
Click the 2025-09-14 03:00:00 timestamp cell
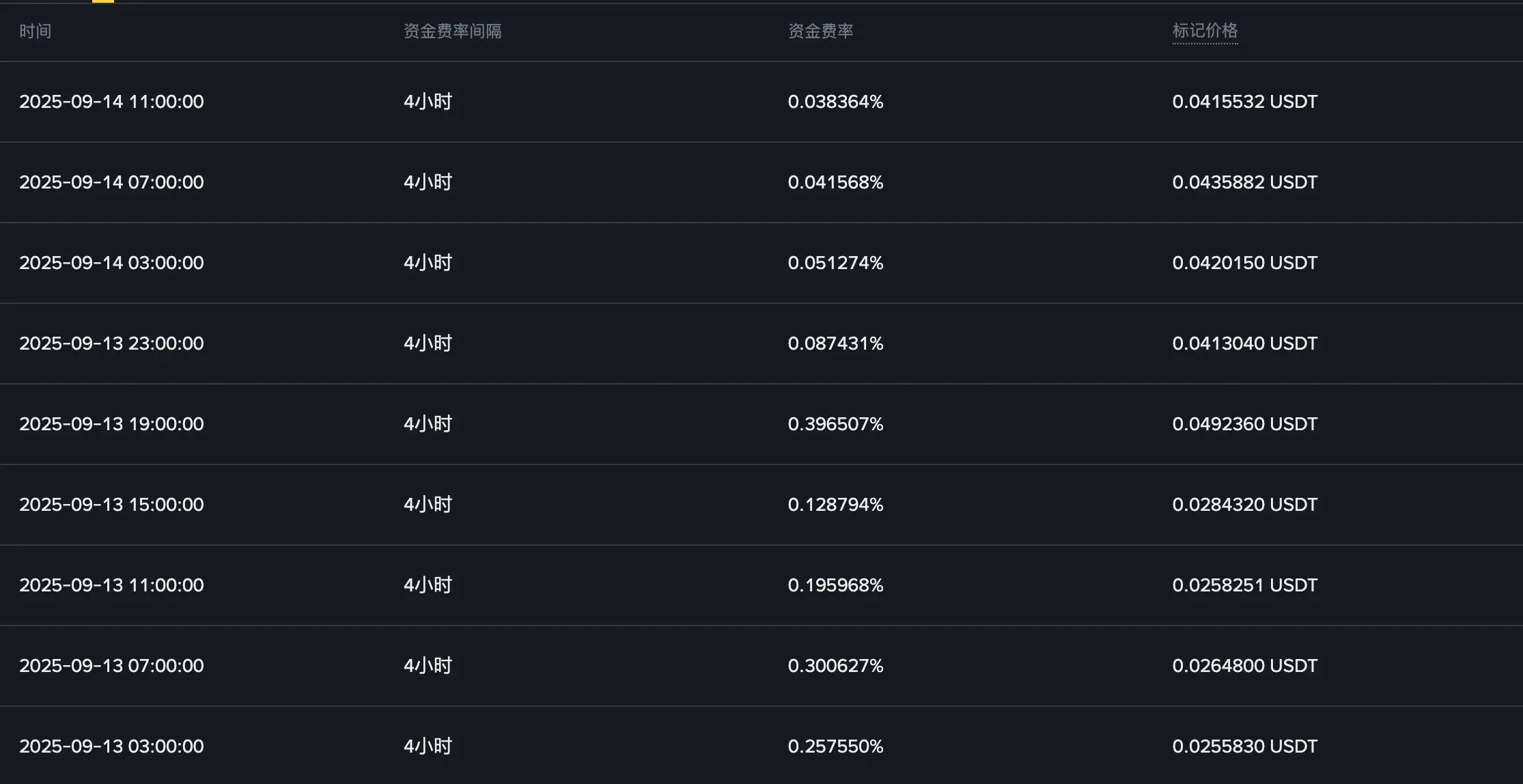point(111,263)
